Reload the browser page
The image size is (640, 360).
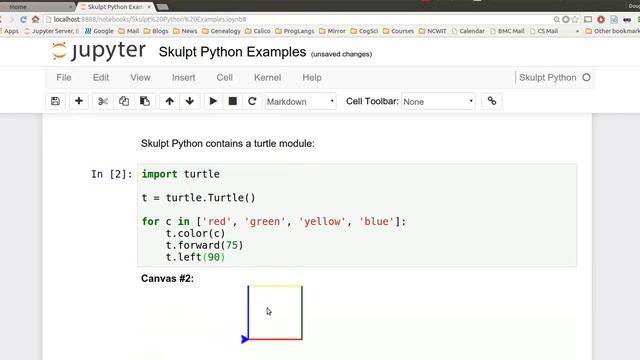coord(23,19)
